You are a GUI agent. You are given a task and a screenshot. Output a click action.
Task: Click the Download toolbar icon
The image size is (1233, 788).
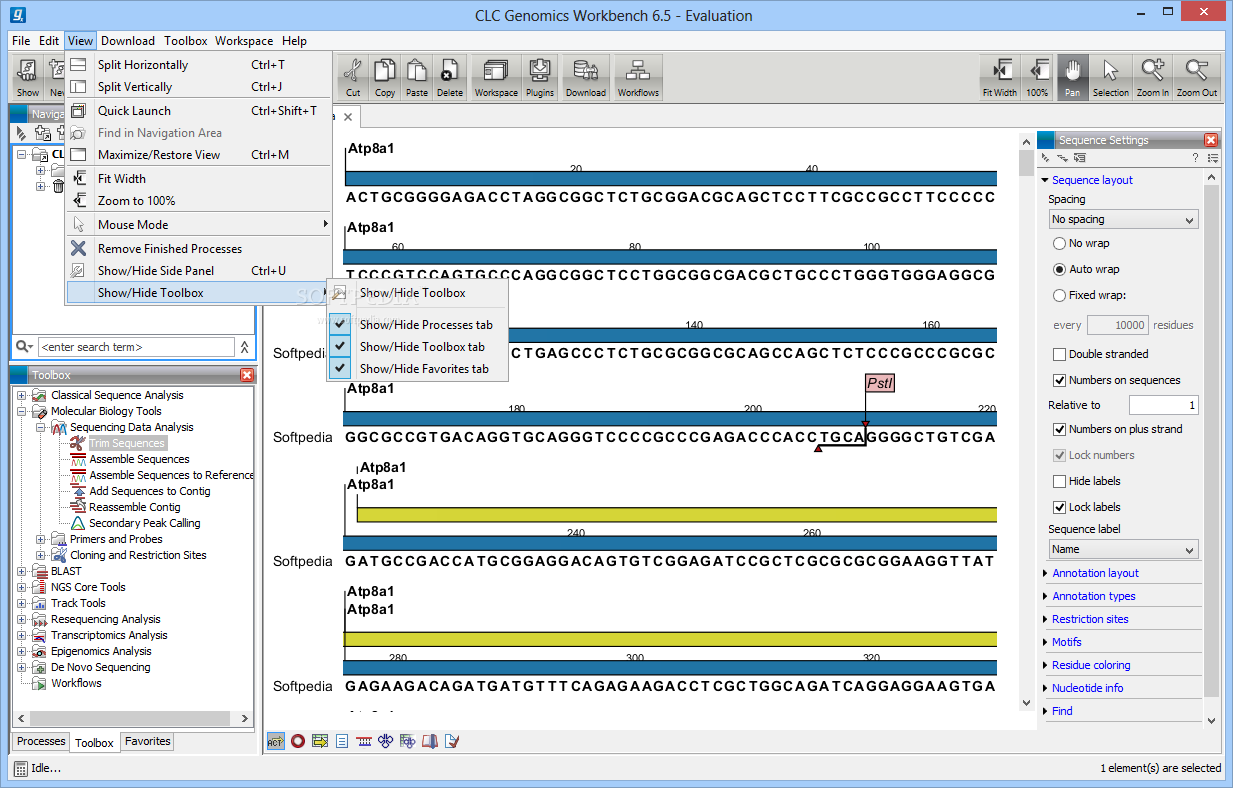586,77
